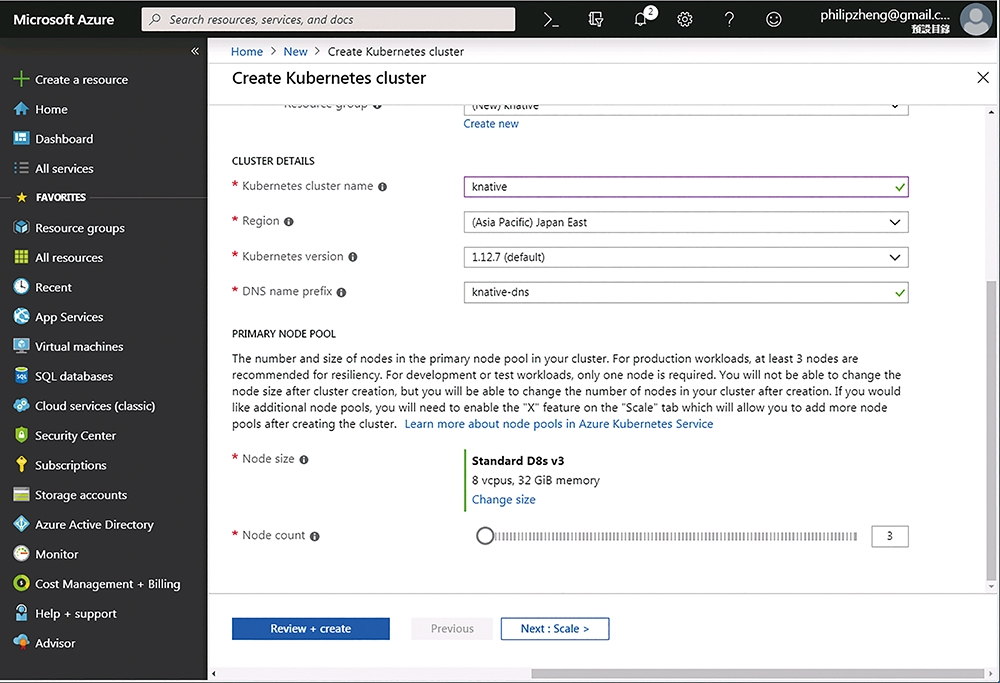Click the horizontal scrollbar thumb
This screenshot has width=1000, height=683.
pyautogui.click(x=758, y=673)
